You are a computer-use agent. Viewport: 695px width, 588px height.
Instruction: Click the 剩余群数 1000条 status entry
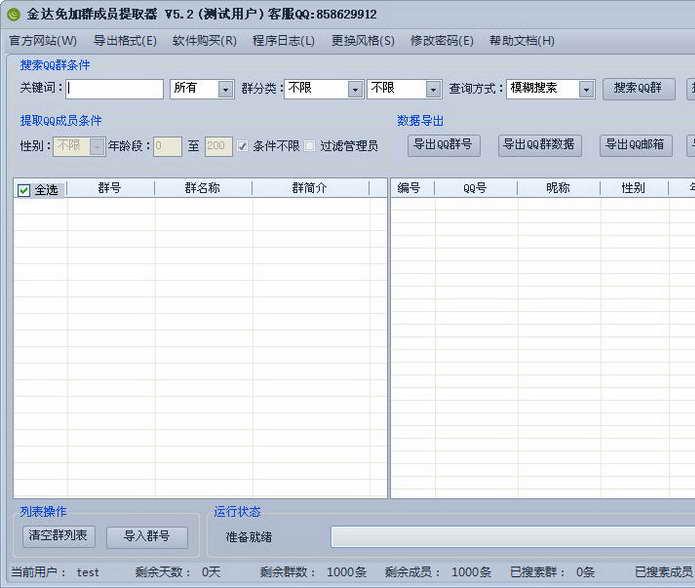[313, 572]
